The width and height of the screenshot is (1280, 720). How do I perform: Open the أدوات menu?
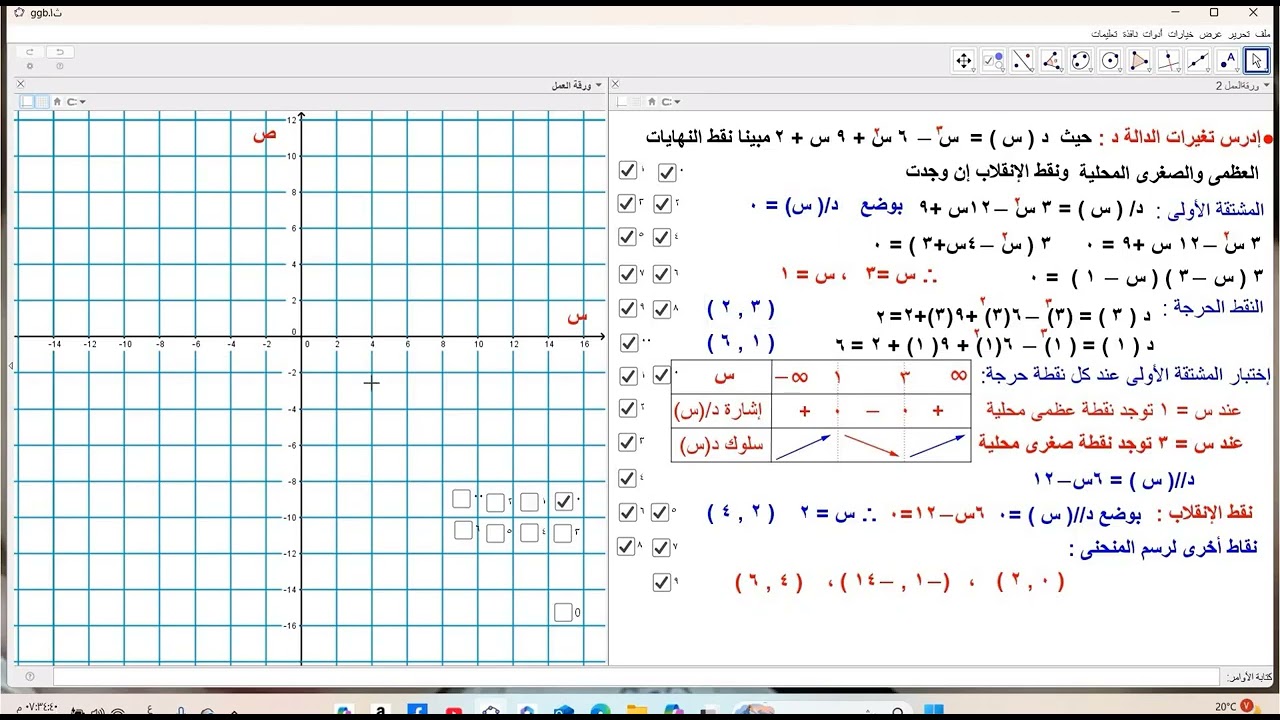pos(1153,34)
